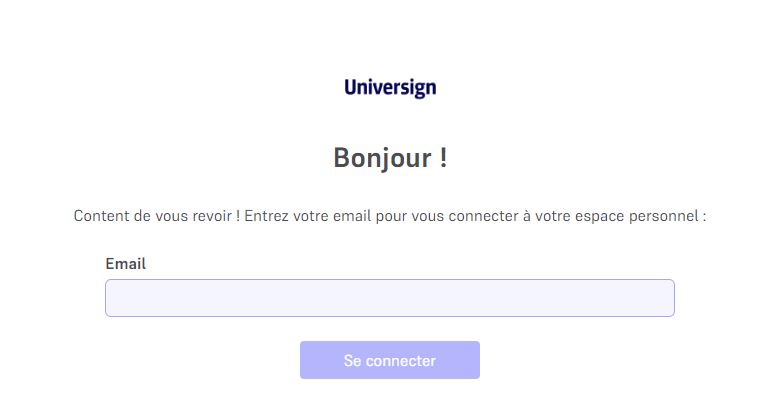Submit login with the Se connecter button

point(390,360)
